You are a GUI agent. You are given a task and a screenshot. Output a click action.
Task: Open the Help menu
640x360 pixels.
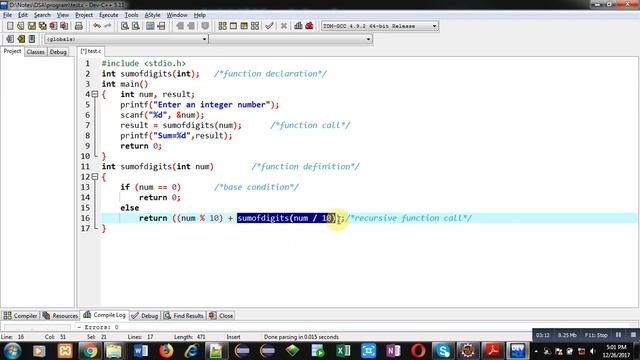click(x=200, y=15)
